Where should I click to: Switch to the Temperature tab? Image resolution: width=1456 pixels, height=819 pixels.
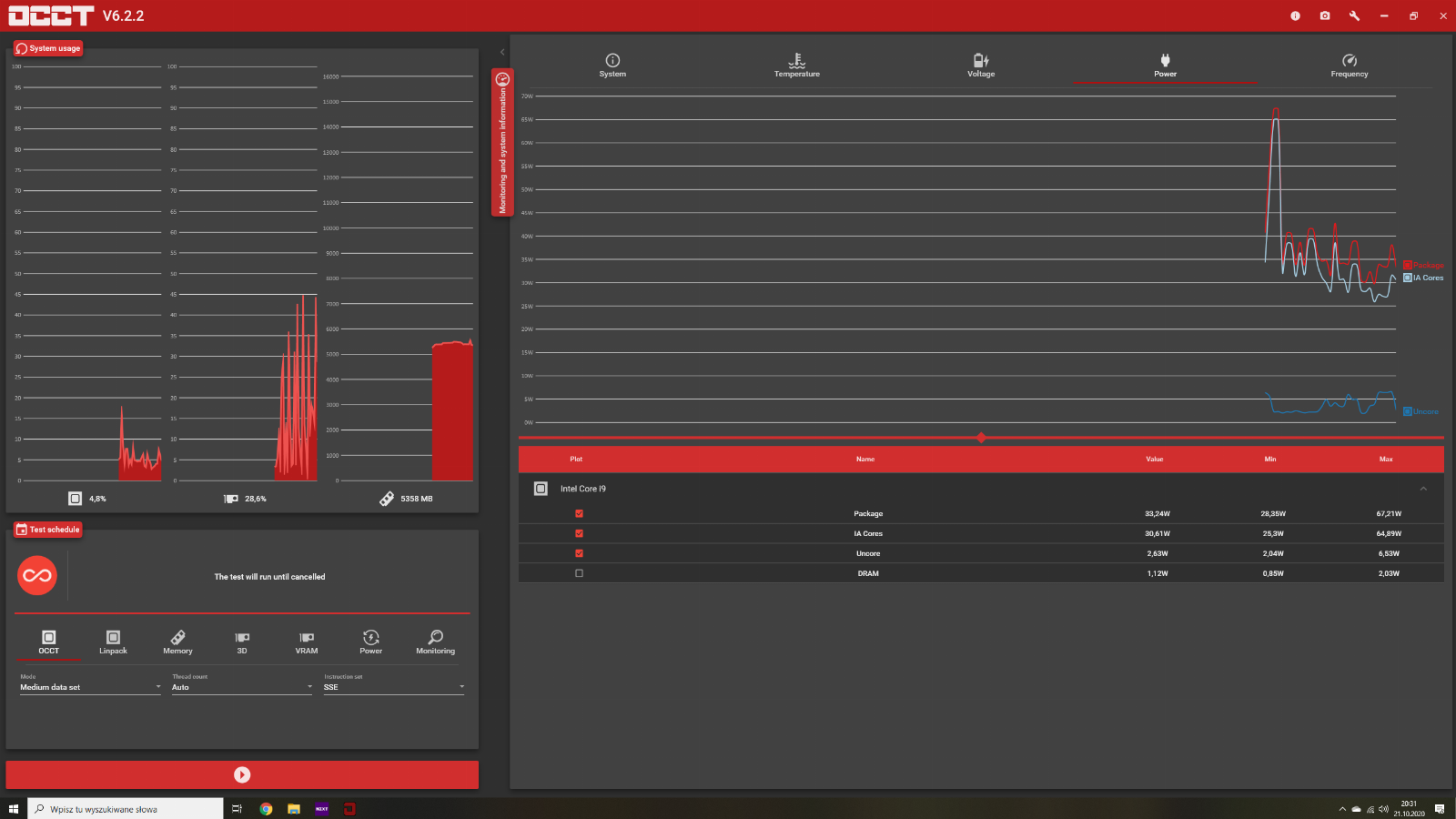[x=796, y=66]
